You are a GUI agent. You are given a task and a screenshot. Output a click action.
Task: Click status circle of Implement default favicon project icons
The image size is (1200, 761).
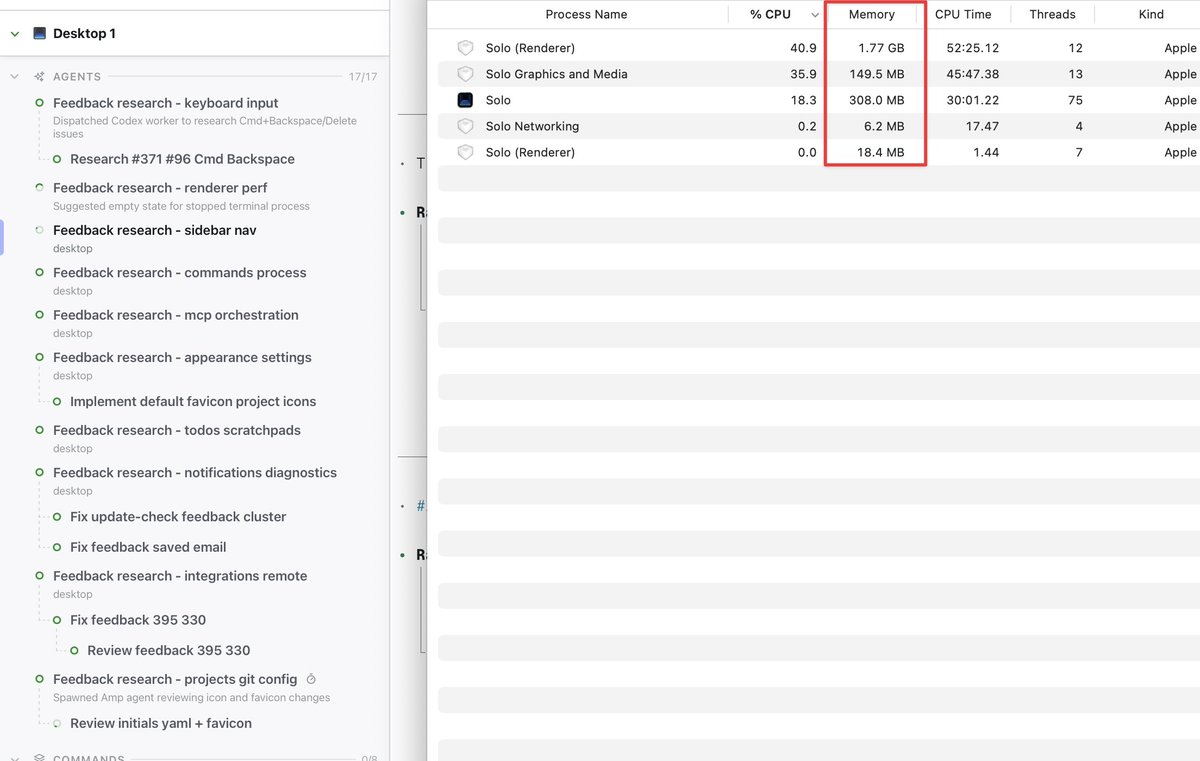click(57, 401)
